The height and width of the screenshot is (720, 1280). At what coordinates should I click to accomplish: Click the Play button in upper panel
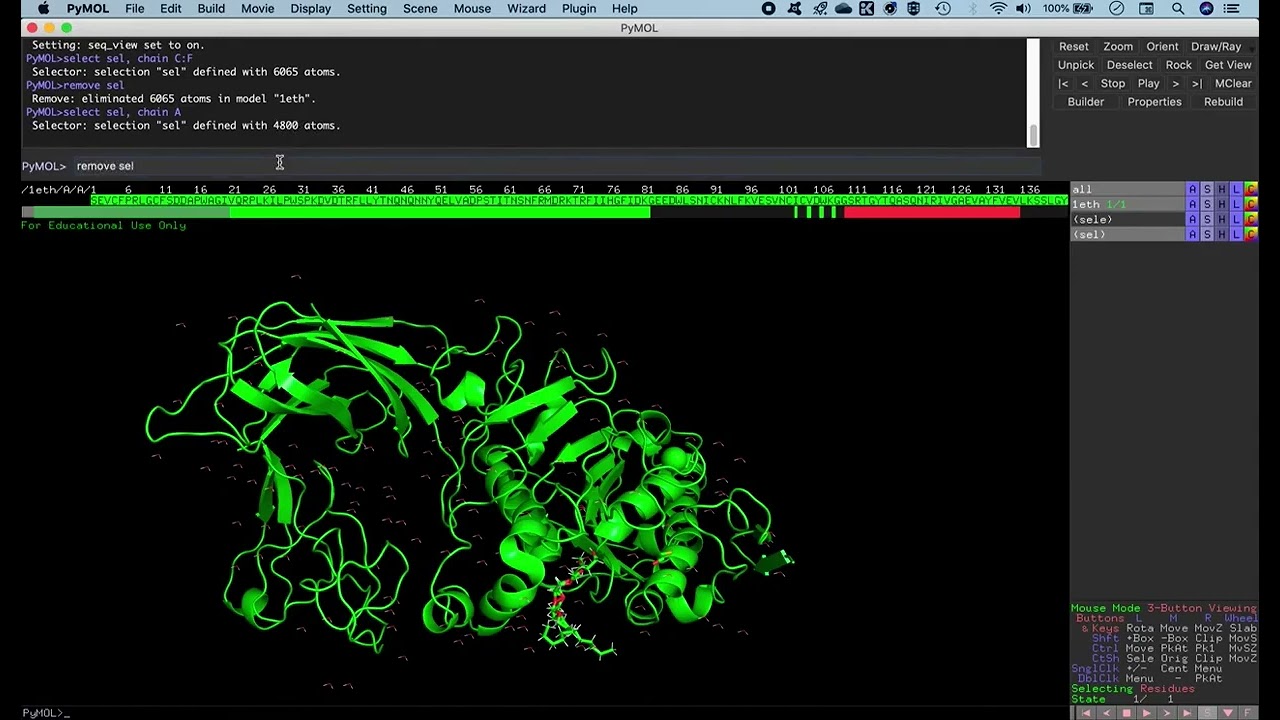[1148, 84]
